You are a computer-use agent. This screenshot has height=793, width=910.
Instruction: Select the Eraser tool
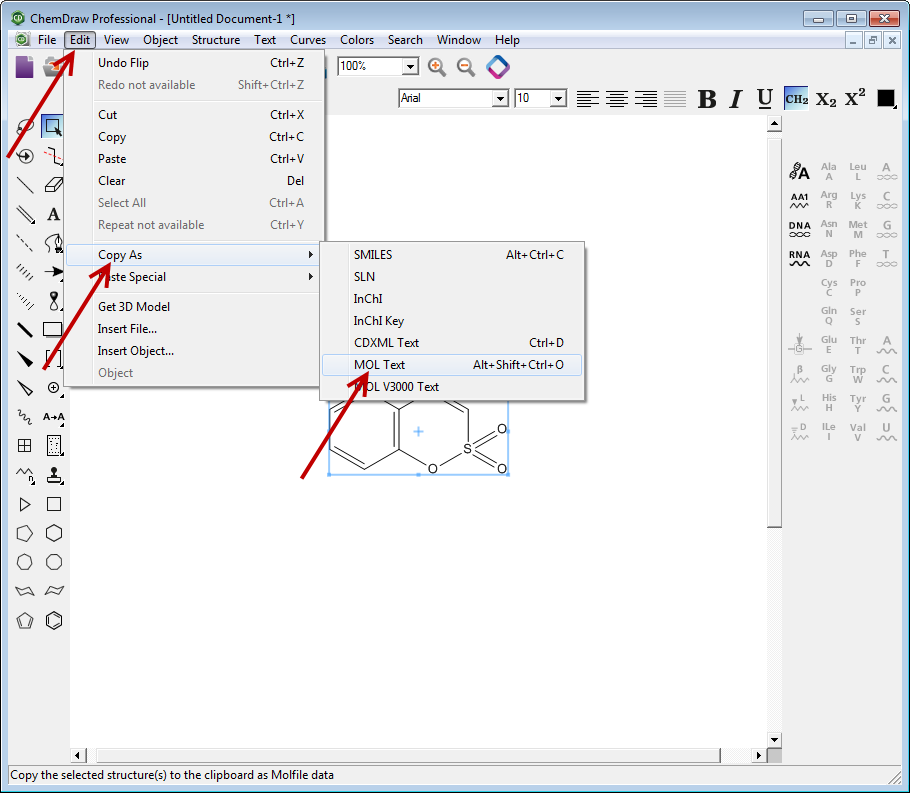(x=54, y=185)
